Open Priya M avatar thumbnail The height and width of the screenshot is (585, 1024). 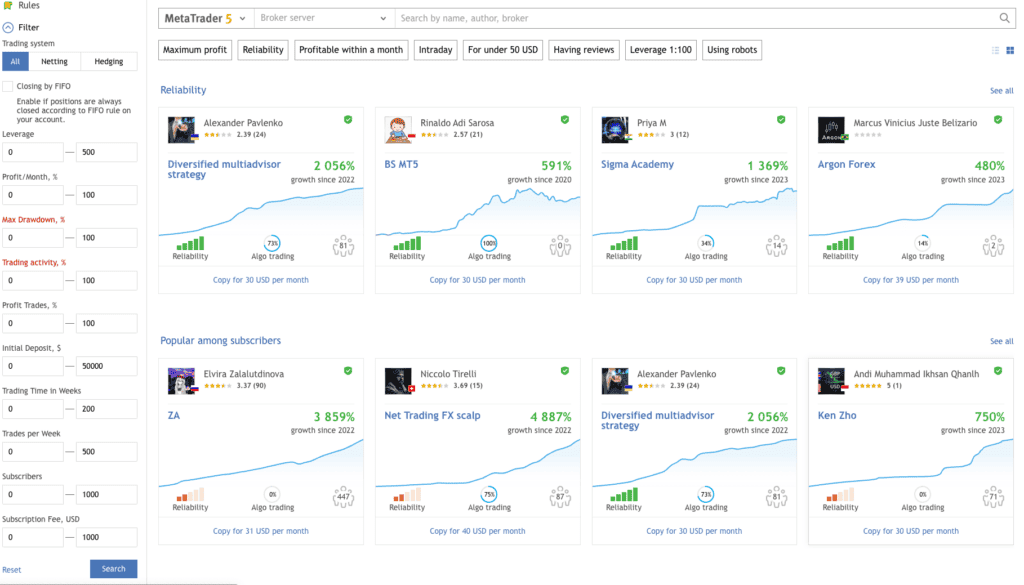(615, 129)
